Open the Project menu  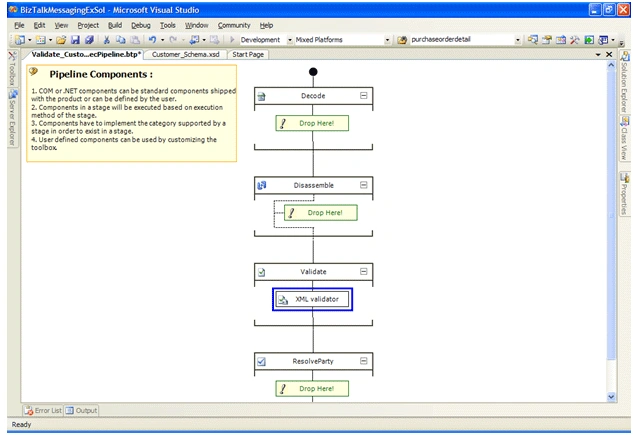[x=88, y=25]
